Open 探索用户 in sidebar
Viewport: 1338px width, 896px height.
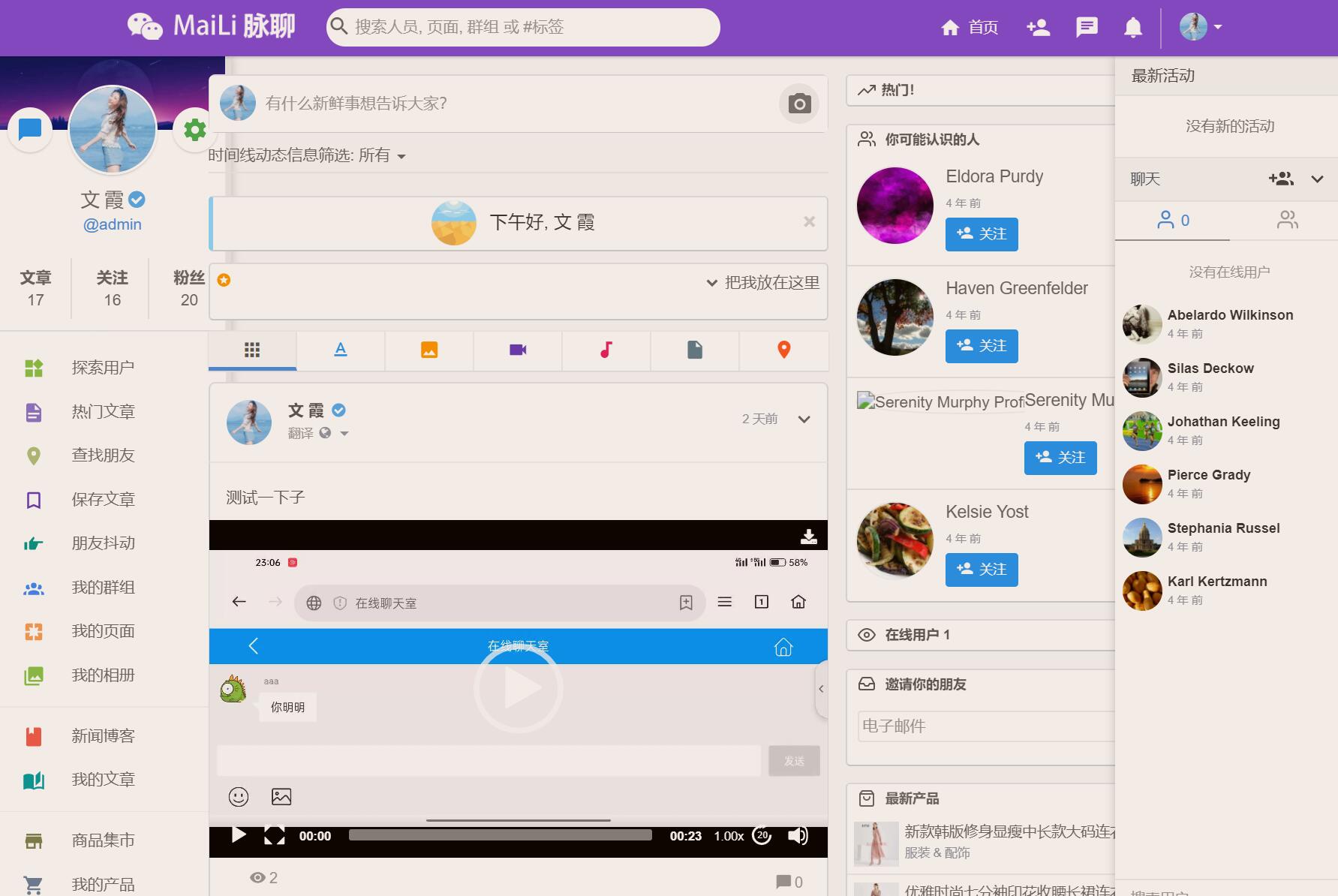coord(104,368)
